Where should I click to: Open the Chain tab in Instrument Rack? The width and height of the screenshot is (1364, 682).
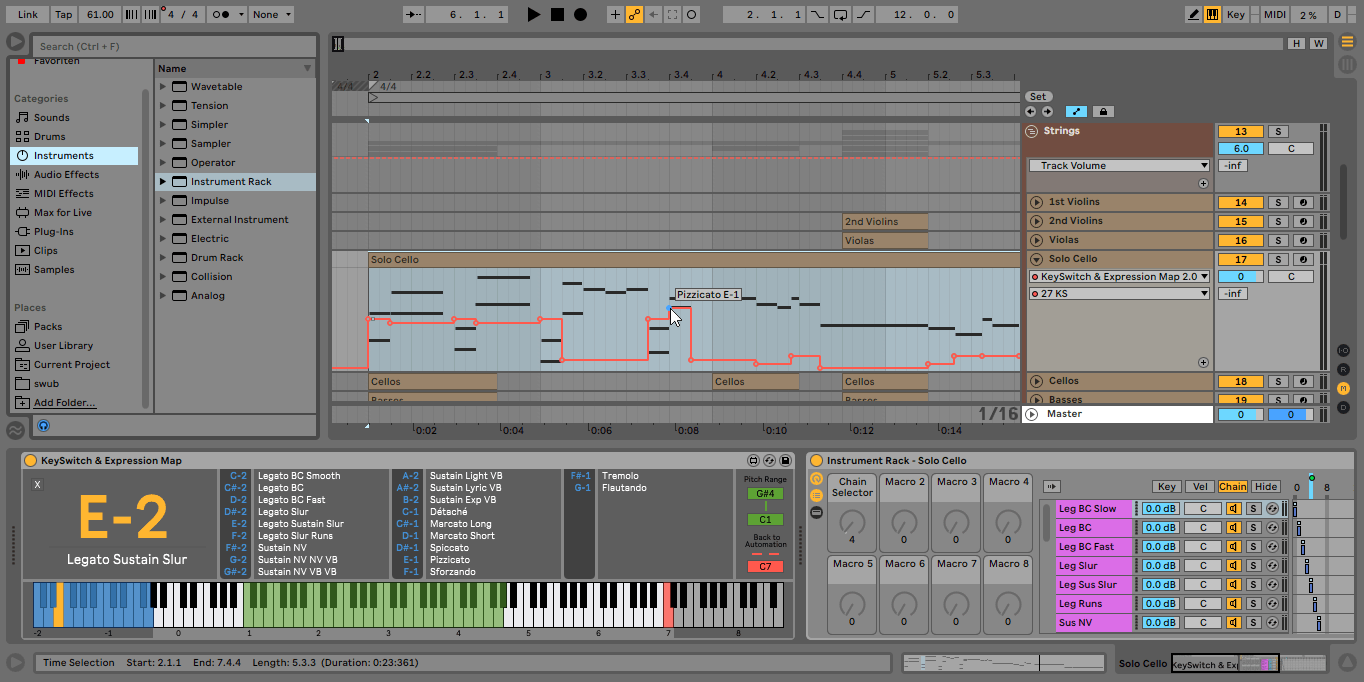coord(1232,487)
